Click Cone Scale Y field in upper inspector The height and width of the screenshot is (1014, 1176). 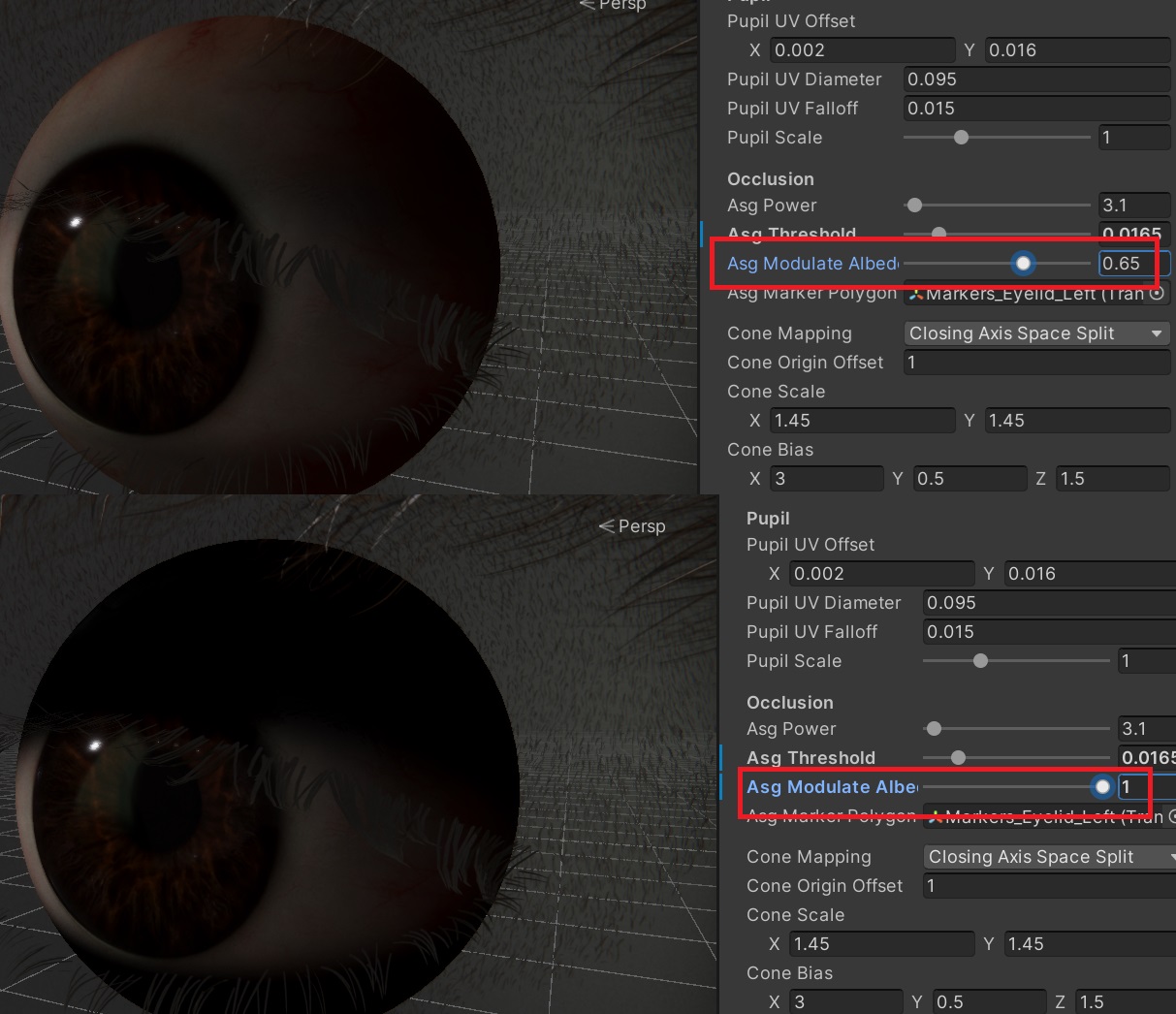pyautogui.click(x=1078, y=421)
